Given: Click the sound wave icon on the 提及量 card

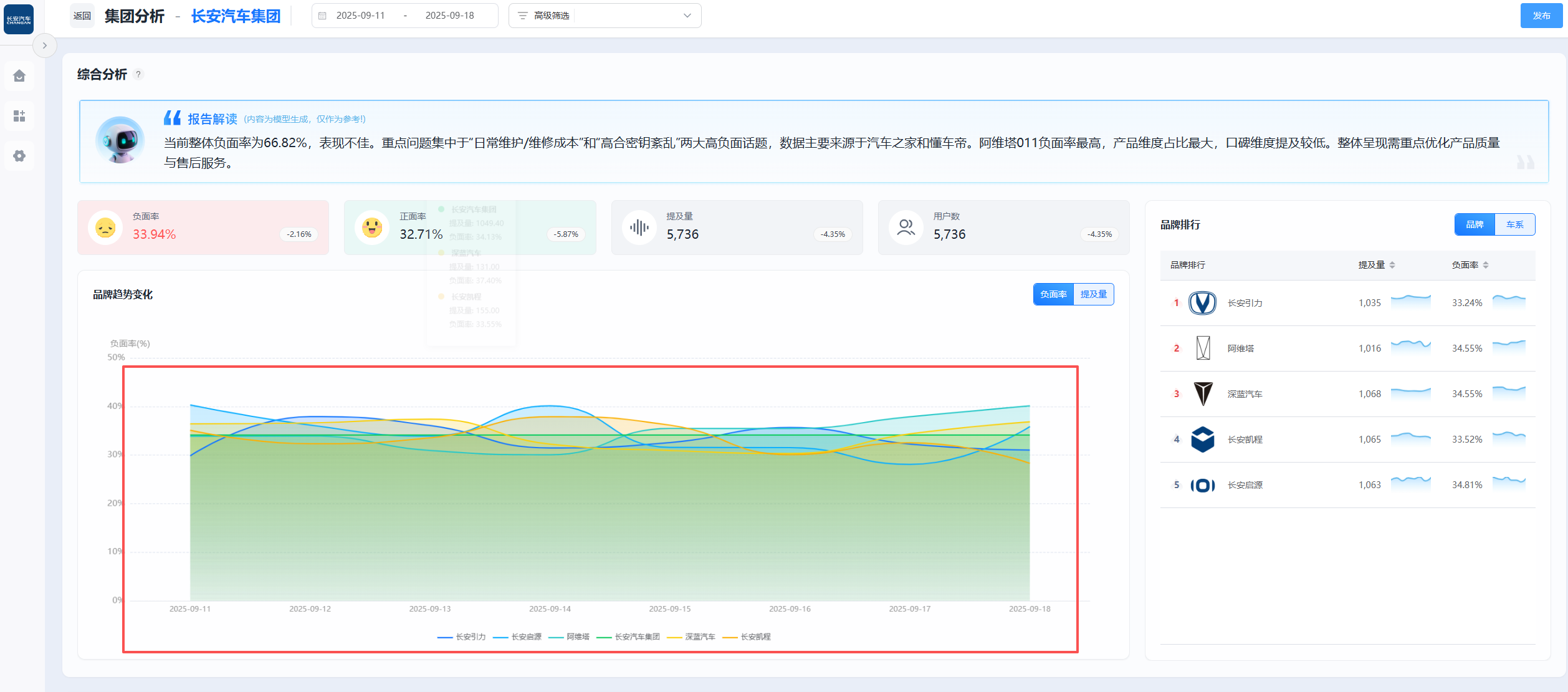Looking at the screenshot, I should coord(639,228).
